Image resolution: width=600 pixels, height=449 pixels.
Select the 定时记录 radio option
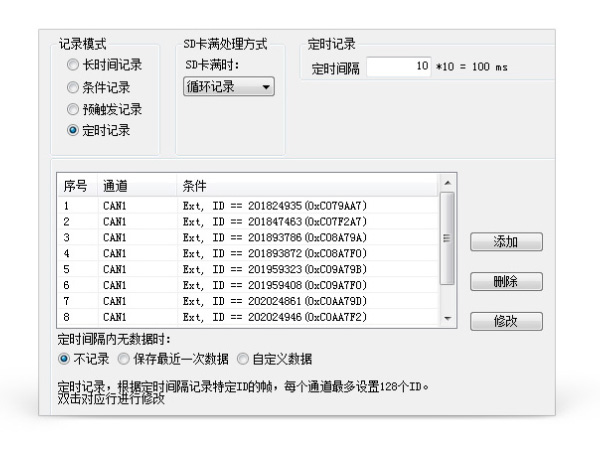pos(72,130)
